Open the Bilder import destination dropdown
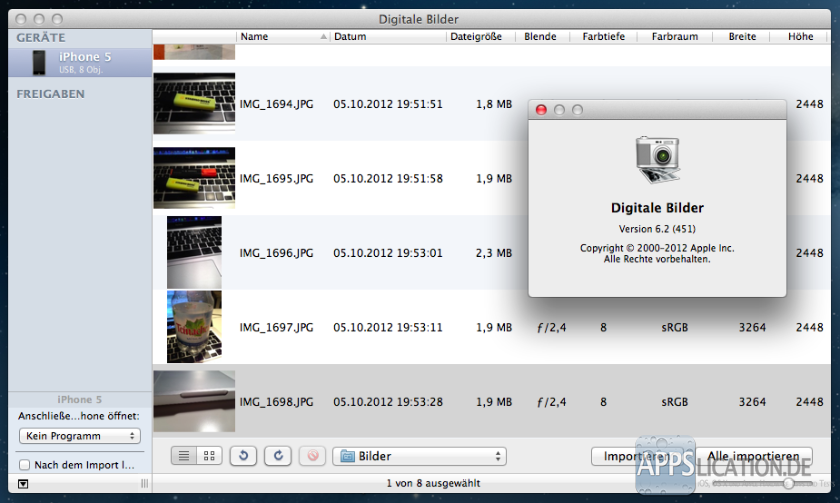 pyautogui.click(x=419, y=456)
